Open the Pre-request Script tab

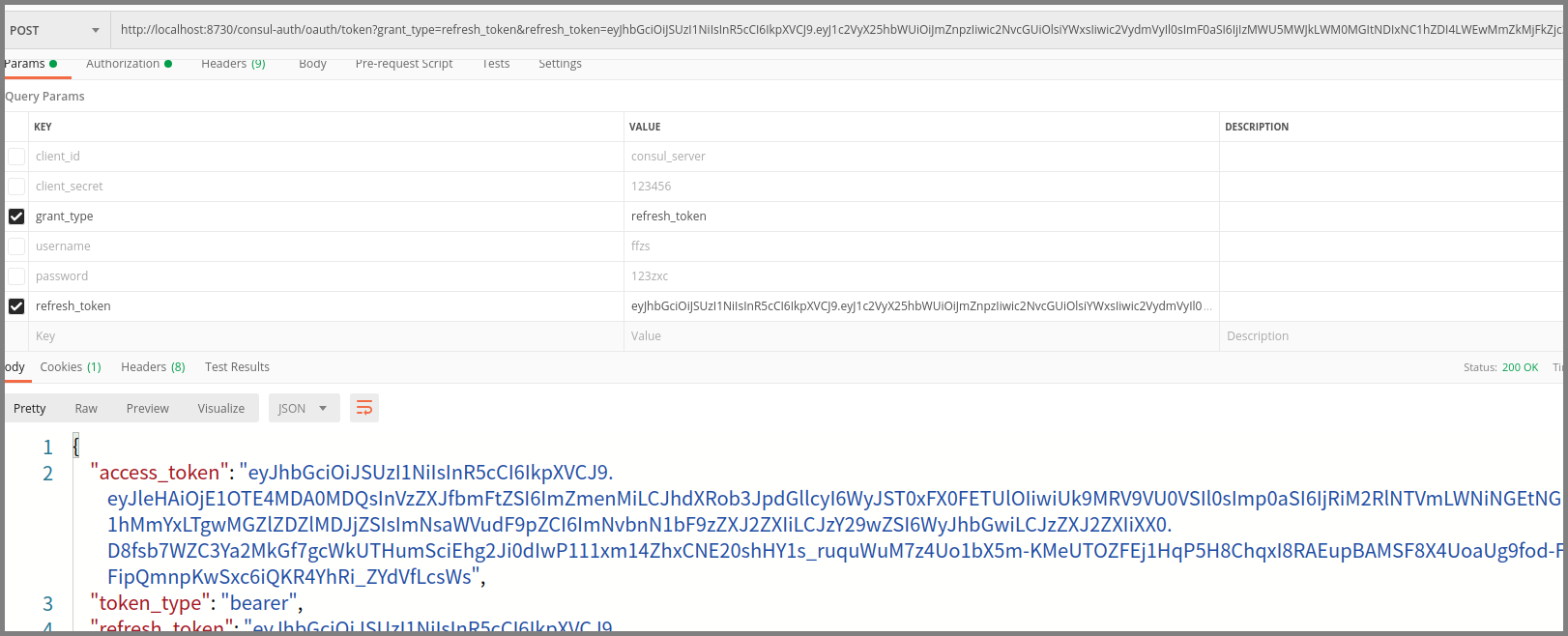pyautogui.click(x=404, y=64)
